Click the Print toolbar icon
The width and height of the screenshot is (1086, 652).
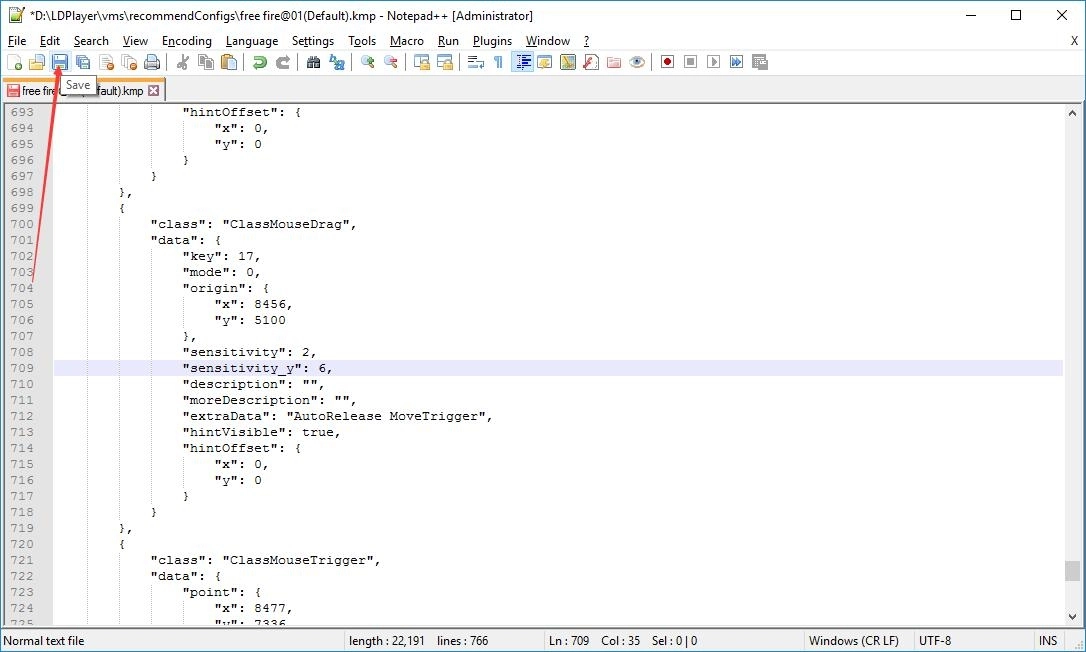pyautogui.click(x=152, y=62)
